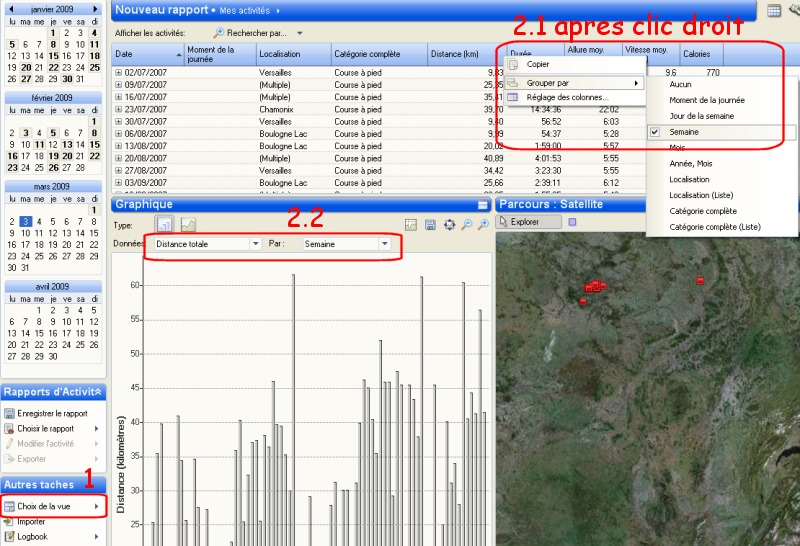Click the Explorer button in Parcours panel

[527, 222]
